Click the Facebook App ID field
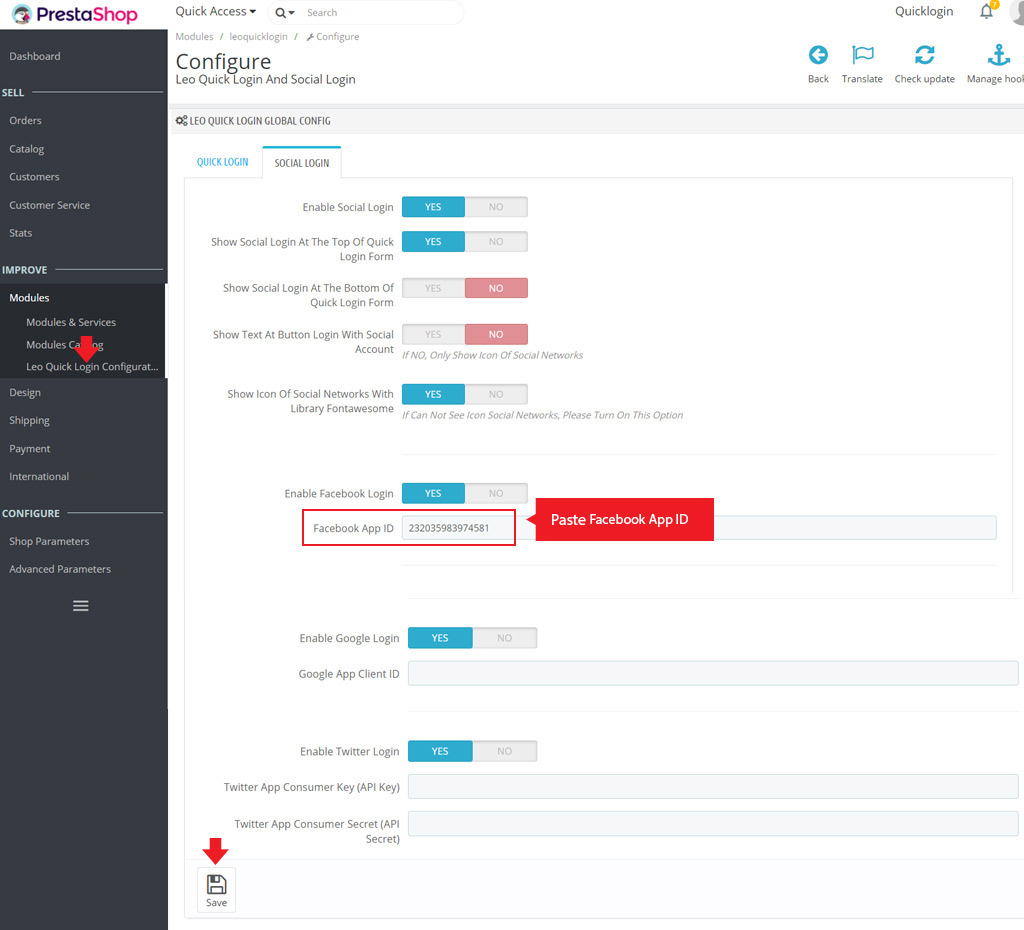Screen dimensions: 1024x930 click(x=699, y=528)
